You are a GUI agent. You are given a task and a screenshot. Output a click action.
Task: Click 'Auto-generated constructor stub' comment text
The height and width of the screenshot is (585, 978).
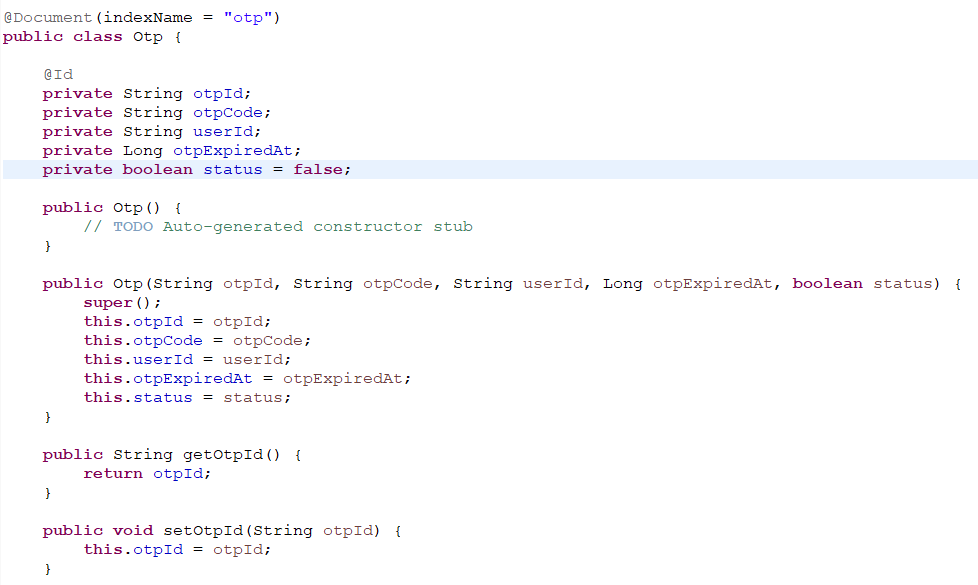[x=318, y=226]
